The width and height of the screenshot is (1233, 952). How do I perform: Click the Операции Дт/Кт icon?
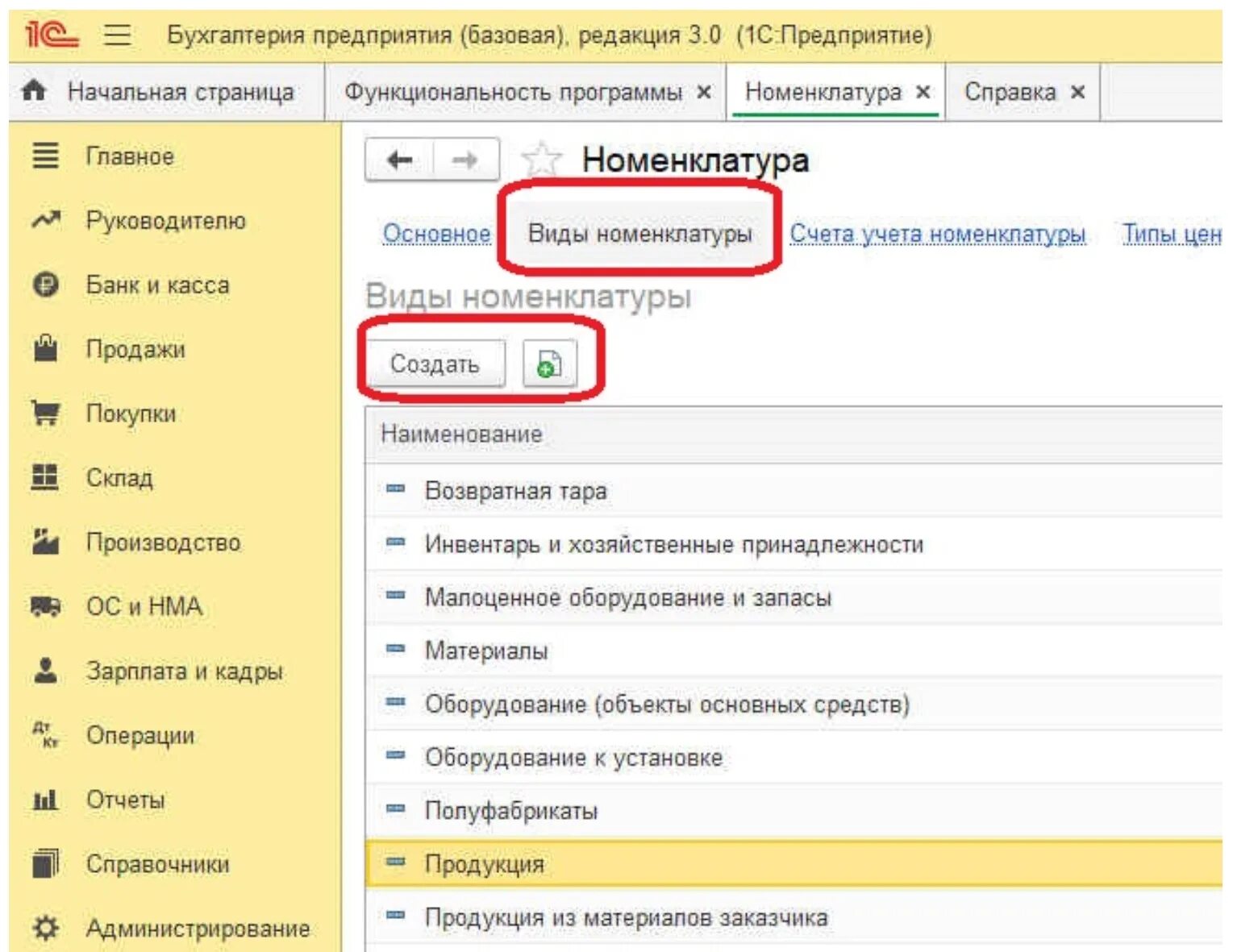(x=45, y=734)
